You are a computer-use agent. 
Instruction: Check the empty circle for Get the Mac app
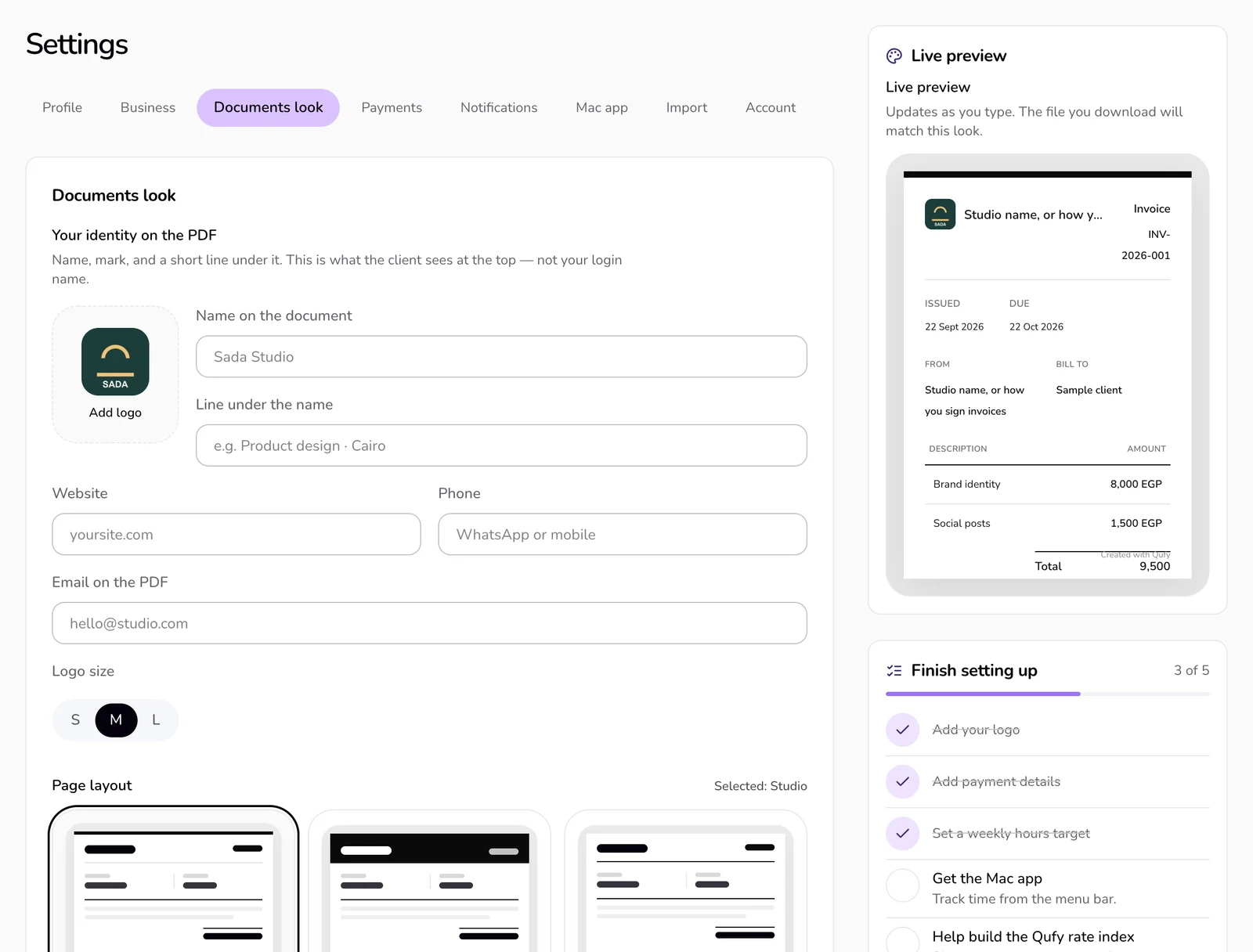pos(902,885)
